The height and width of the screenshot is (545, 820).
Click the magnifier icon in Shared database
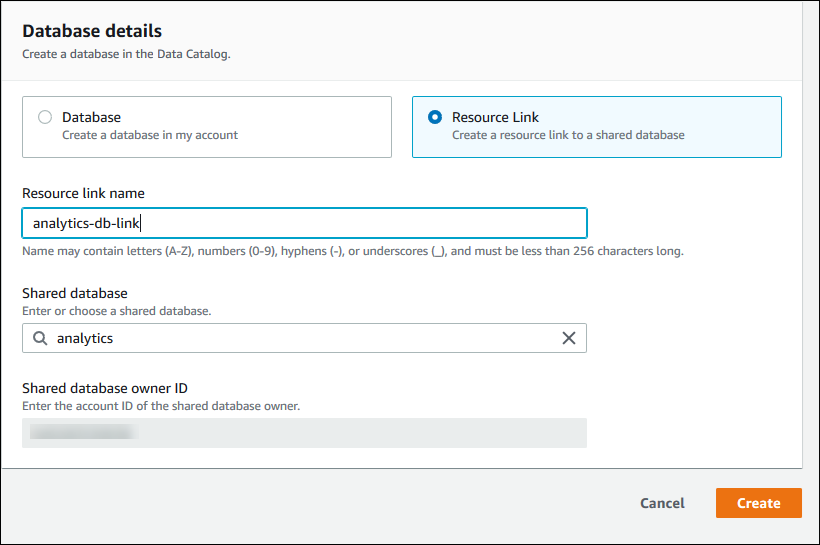pyautogui.click(x=40, y=338)
